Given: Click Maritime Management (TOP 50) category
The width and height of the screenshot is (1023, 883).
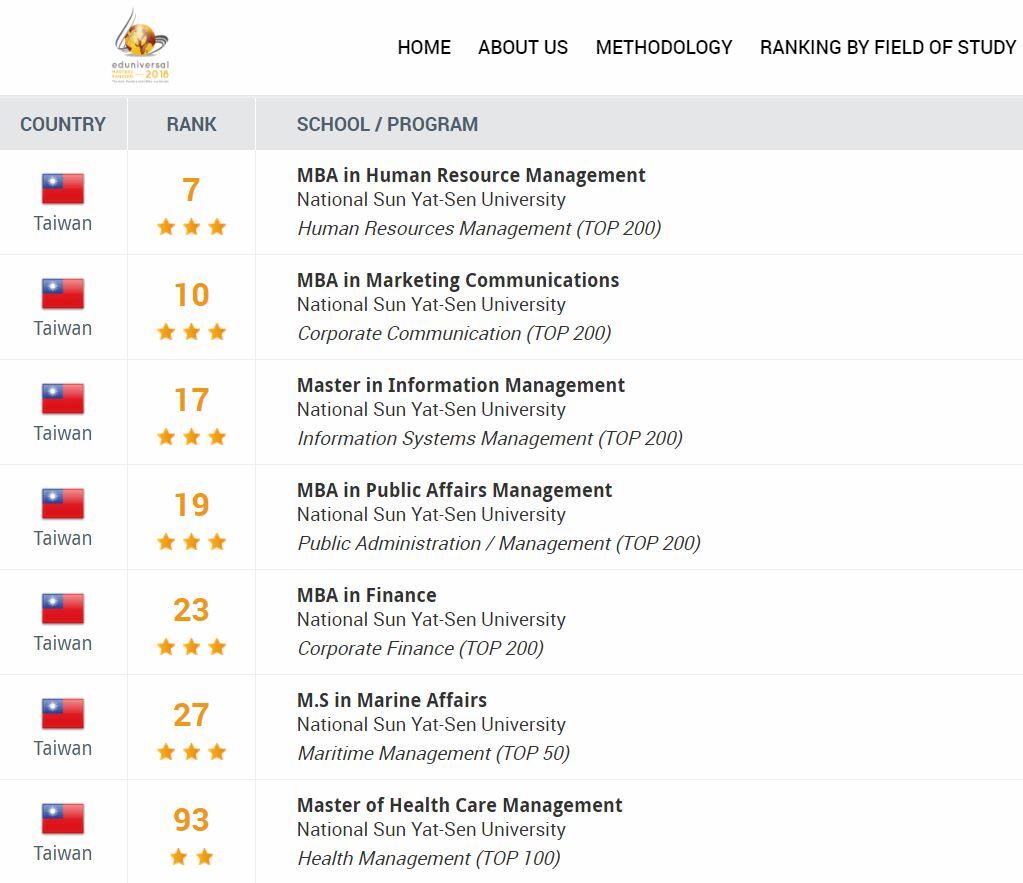Looking at the screenshot, I should tap(433, 754).
